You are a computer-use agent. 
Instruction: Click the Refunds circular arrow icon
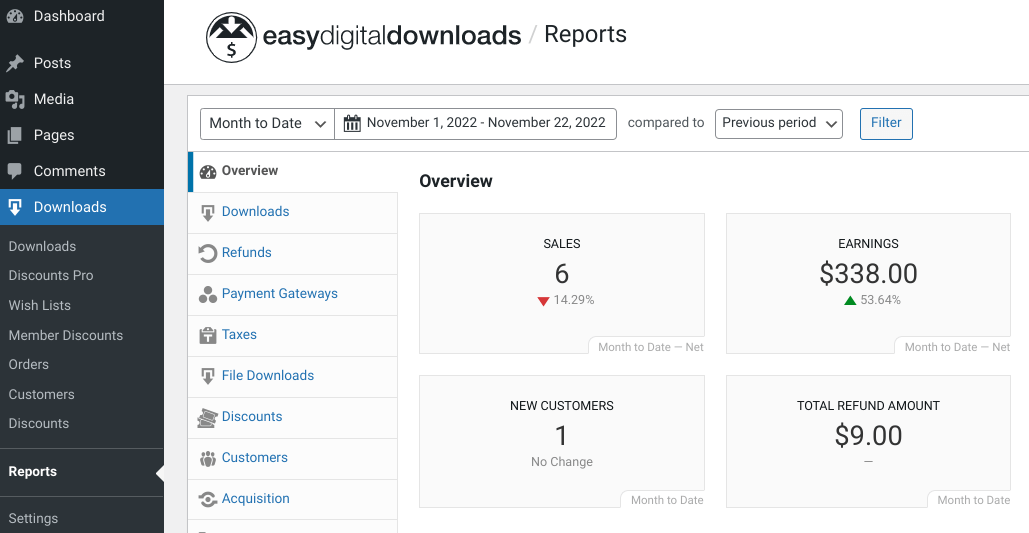tap(208, 253)
